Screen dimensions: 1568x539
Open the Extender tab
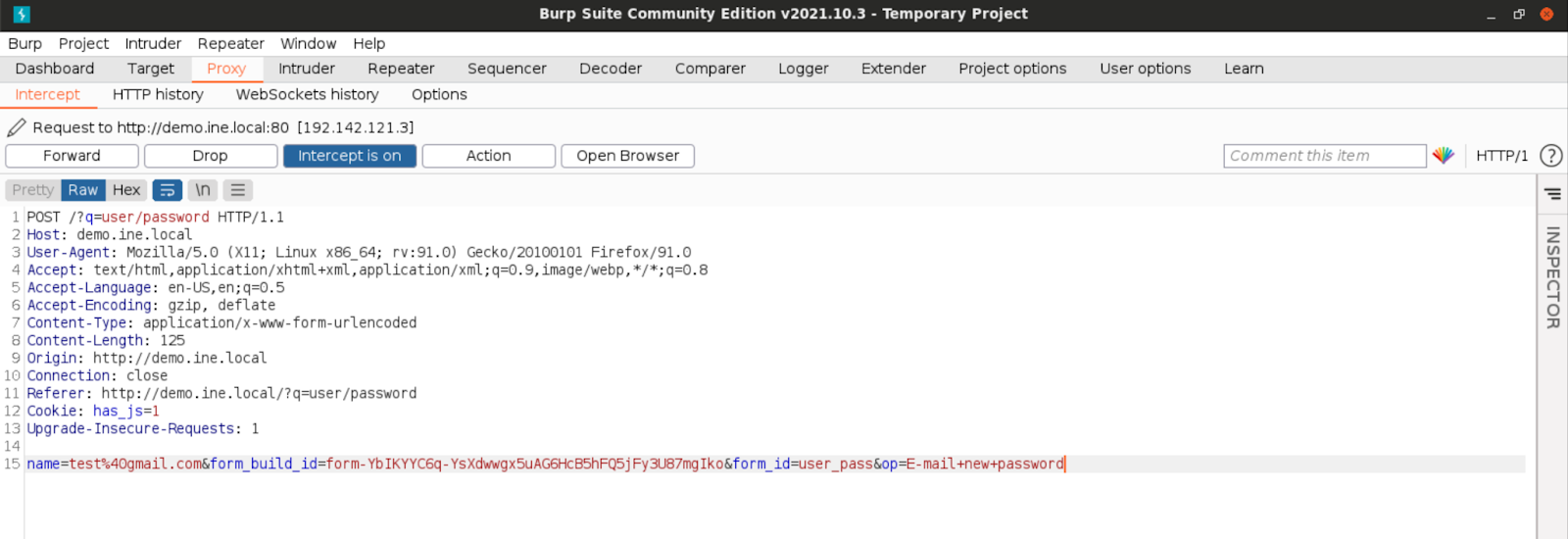coord(894,69)
